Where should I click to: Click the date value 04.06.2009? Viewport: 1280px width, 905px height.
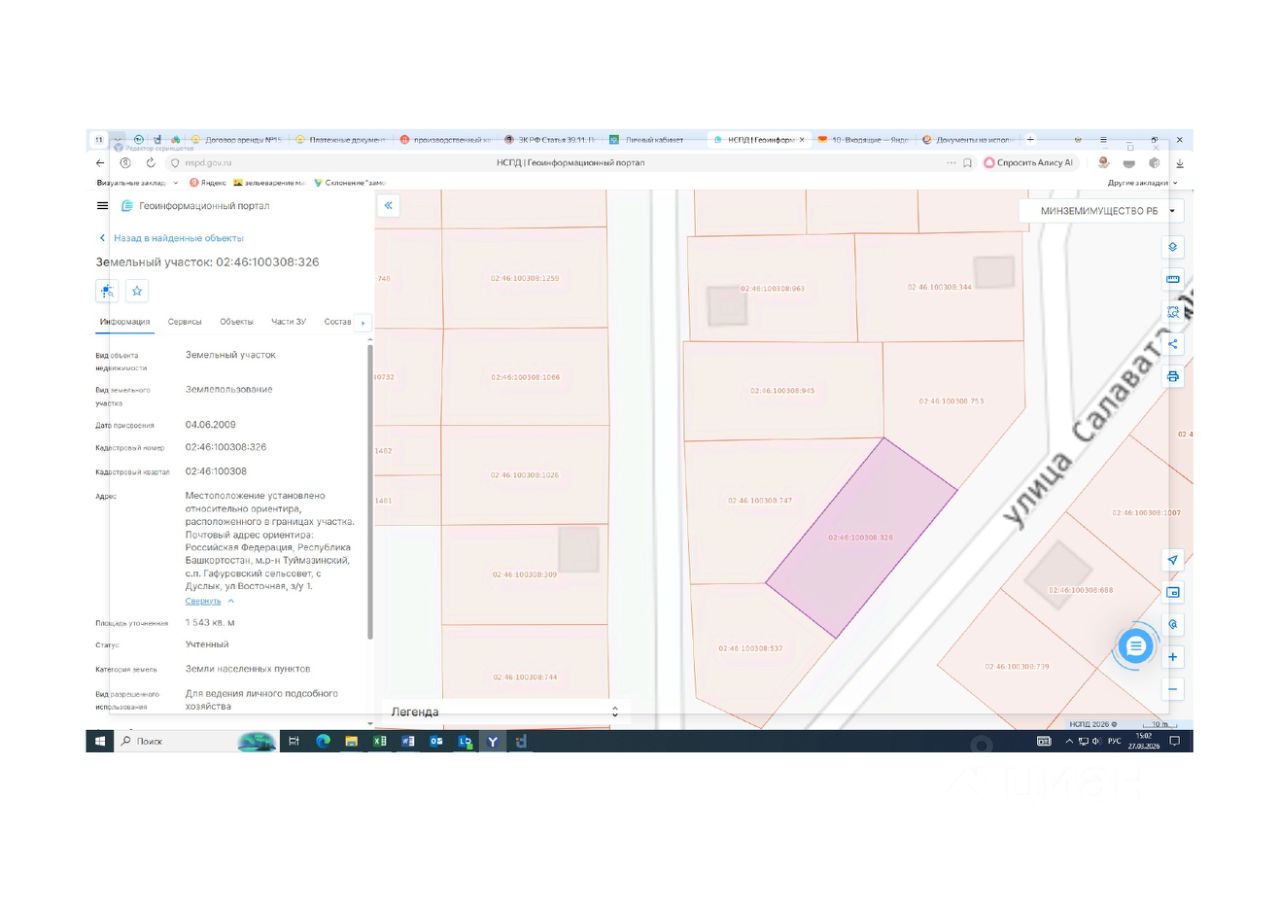tap(211, 424)
